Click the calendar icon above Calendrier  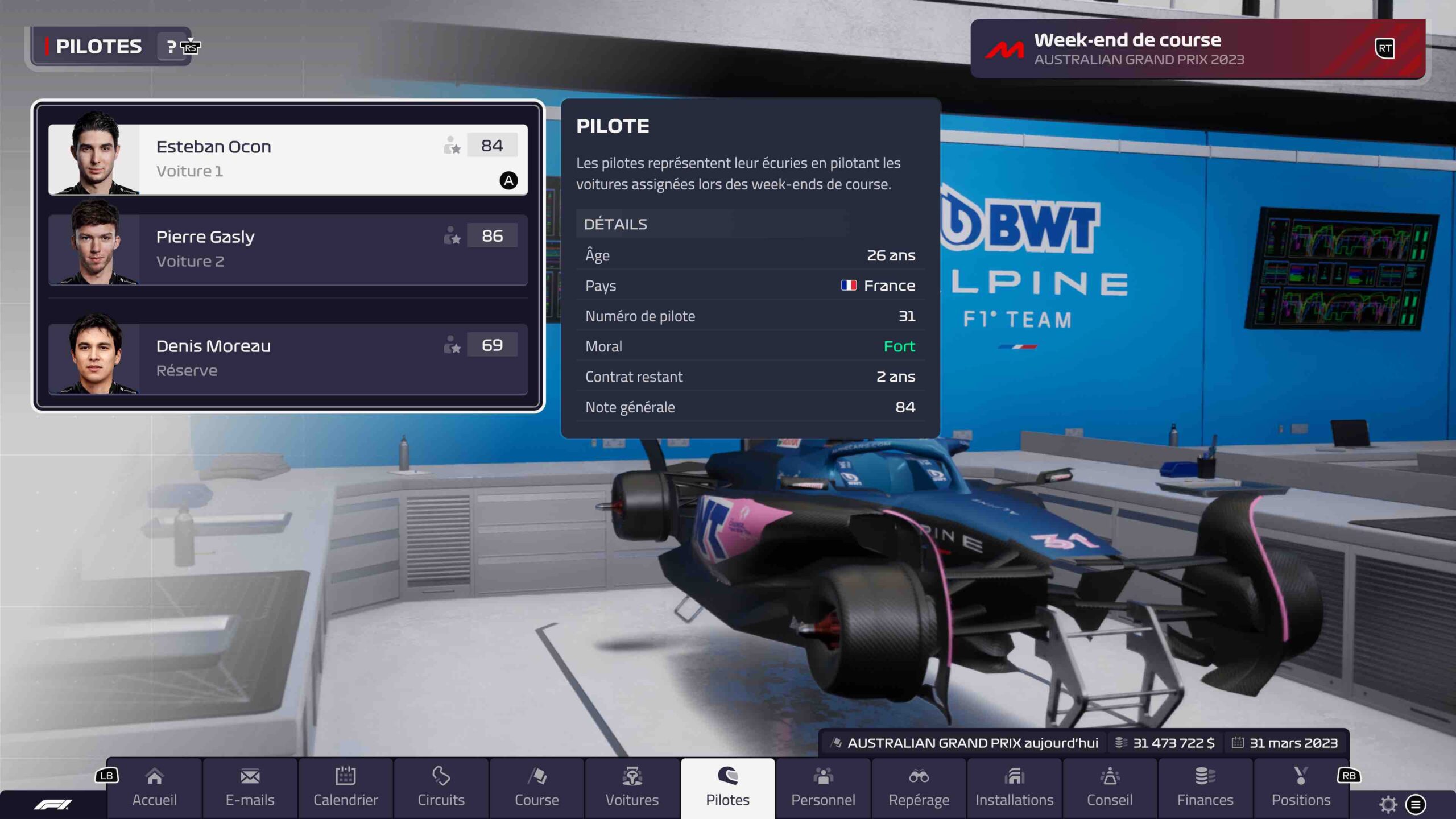(x=345, y=776)
